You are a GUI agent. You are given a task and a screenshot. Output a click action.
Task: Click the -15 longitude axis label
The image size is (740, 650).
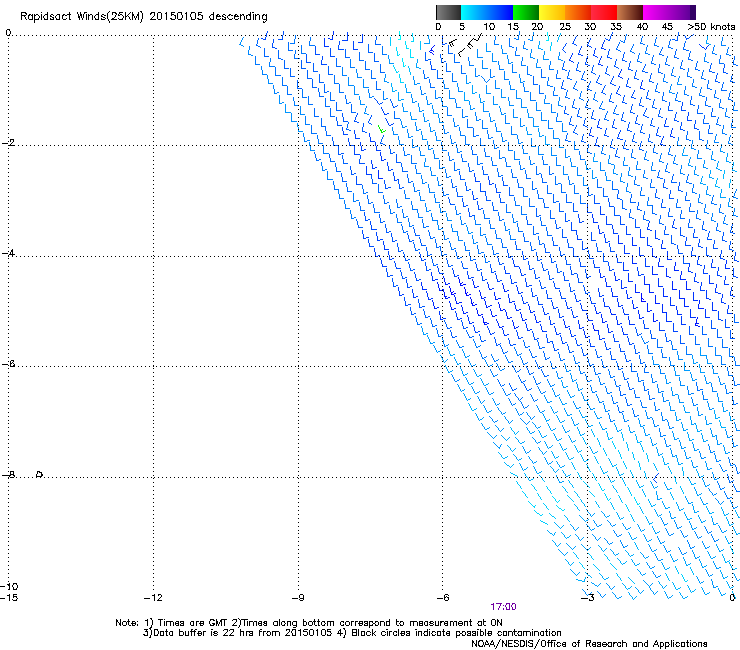click(9, 598)
